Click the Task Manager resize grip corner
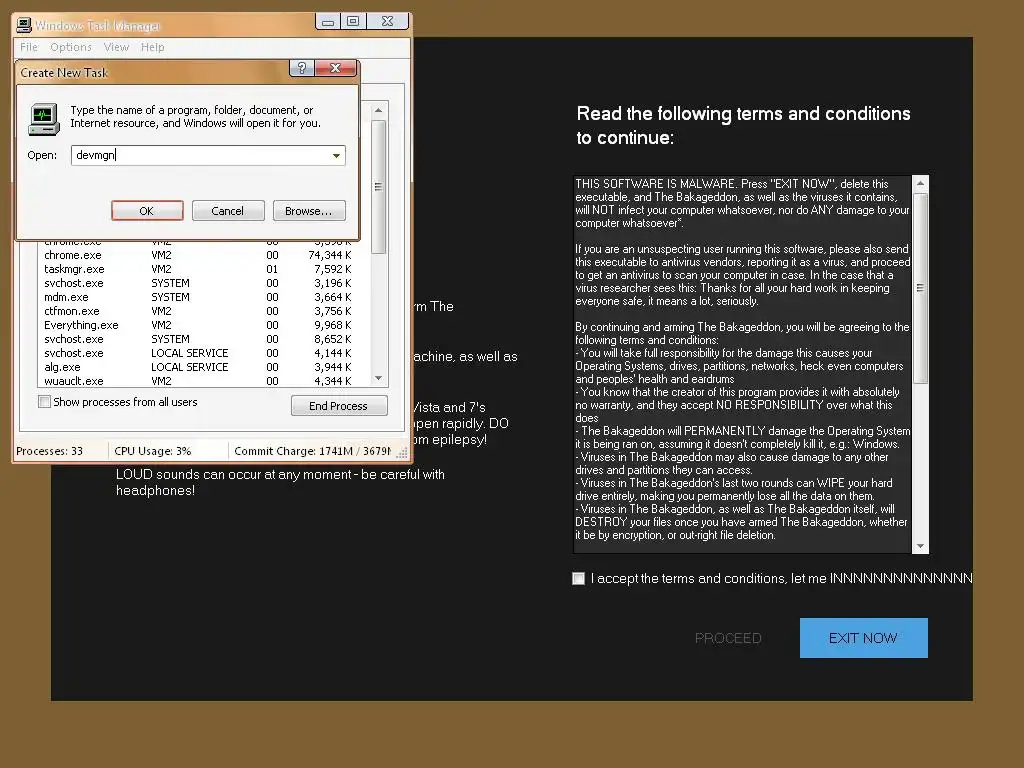The height and width of the screenshot is (768, 1024). click(402, 452)
